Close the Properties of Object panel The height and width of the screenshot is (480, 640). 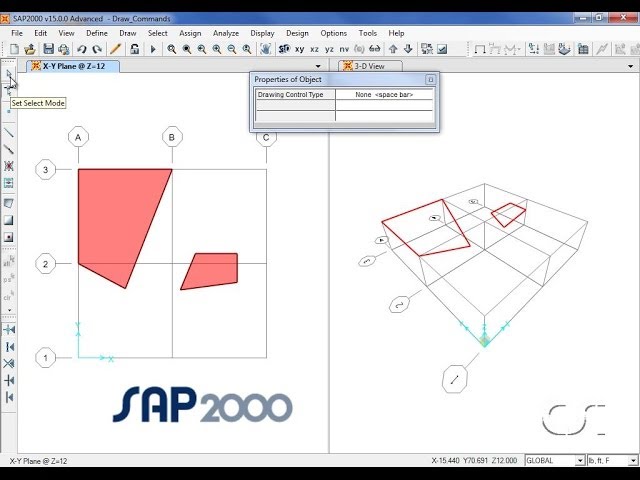pyautogui.click(x=430, y=80)
